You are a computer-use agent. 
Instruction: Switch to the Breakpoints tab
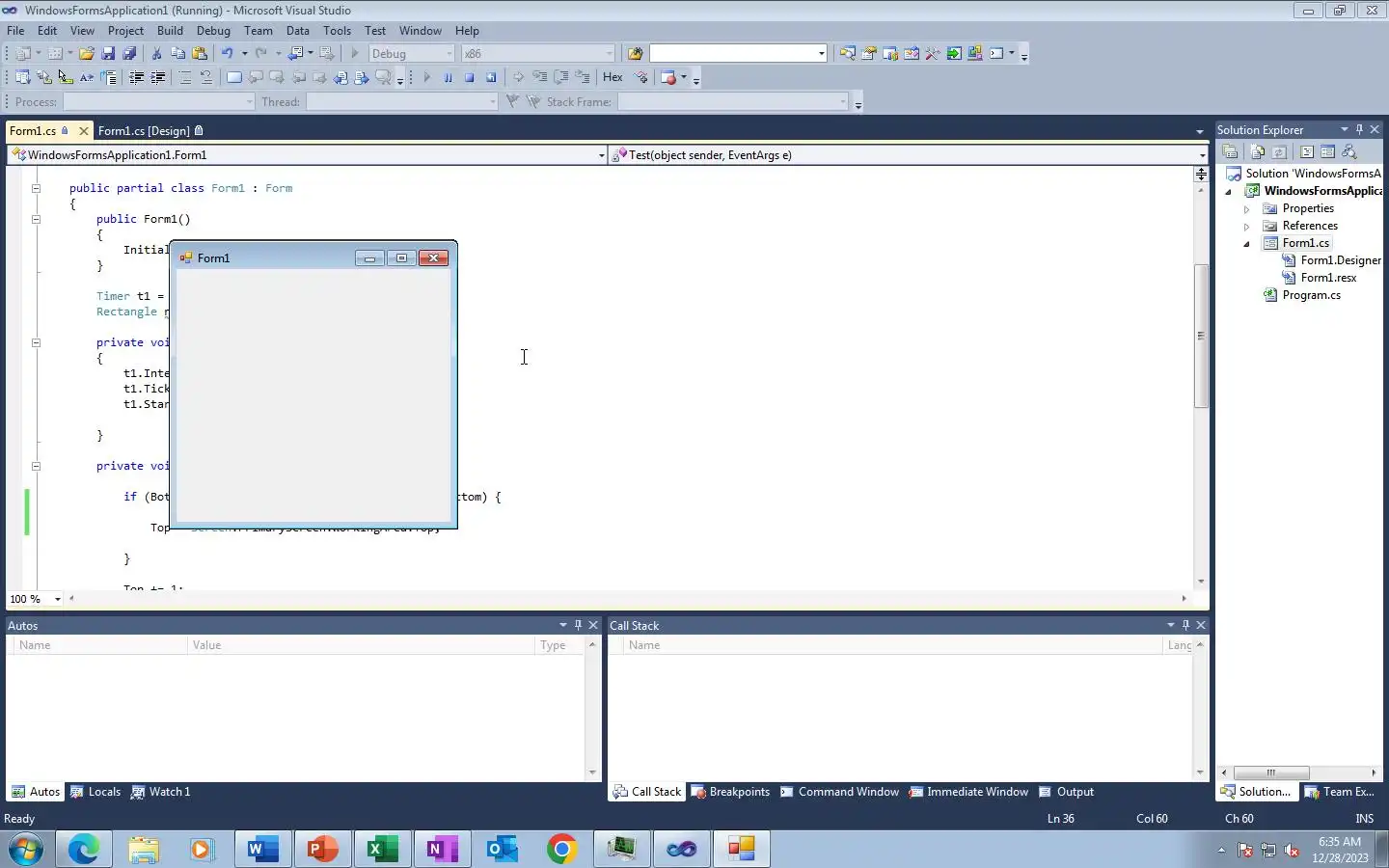(x=730, y=792)
